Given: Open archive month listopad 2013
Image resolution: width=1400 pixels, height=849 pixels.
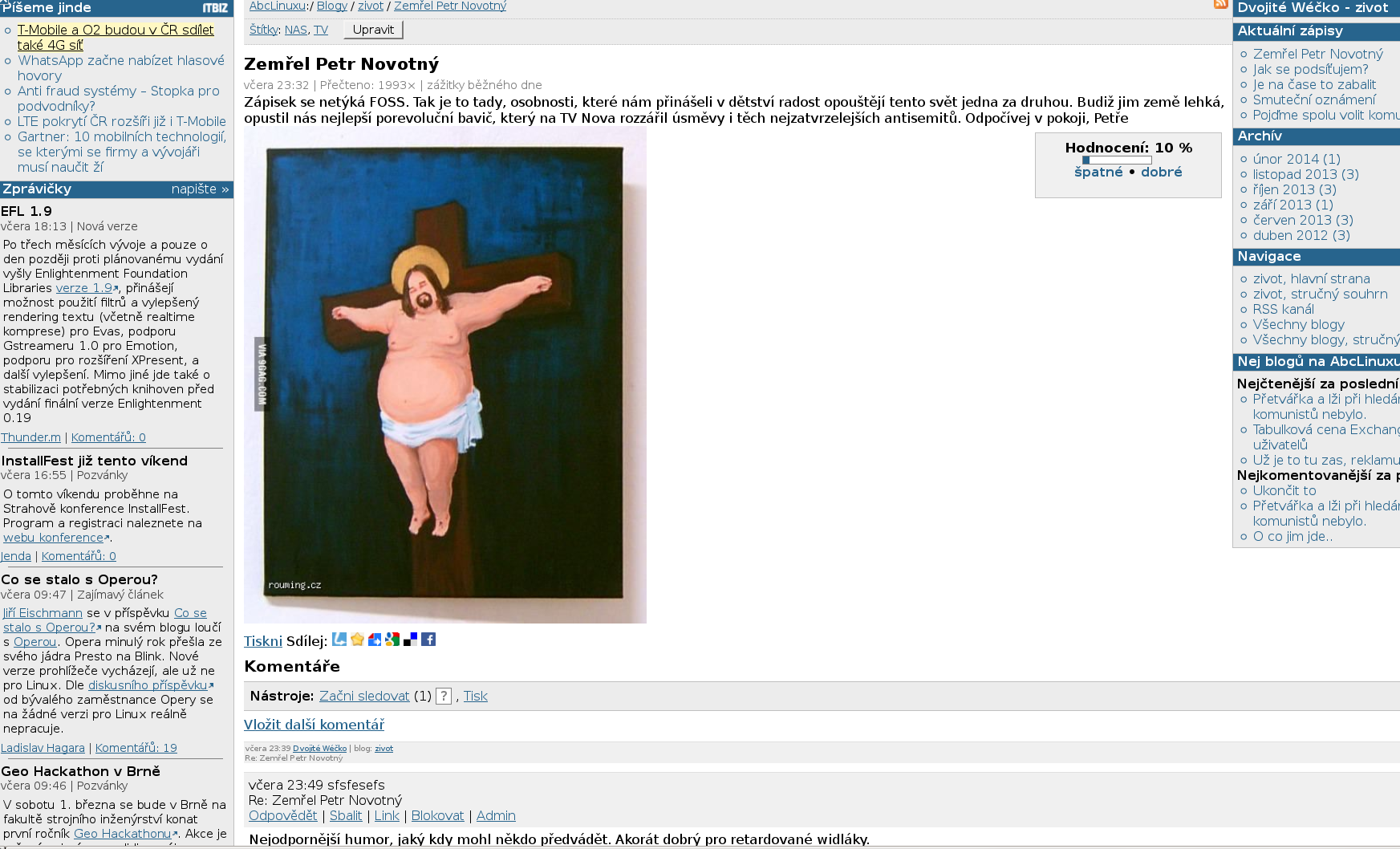Looking at the screenshot, I should coord(1305,174).
